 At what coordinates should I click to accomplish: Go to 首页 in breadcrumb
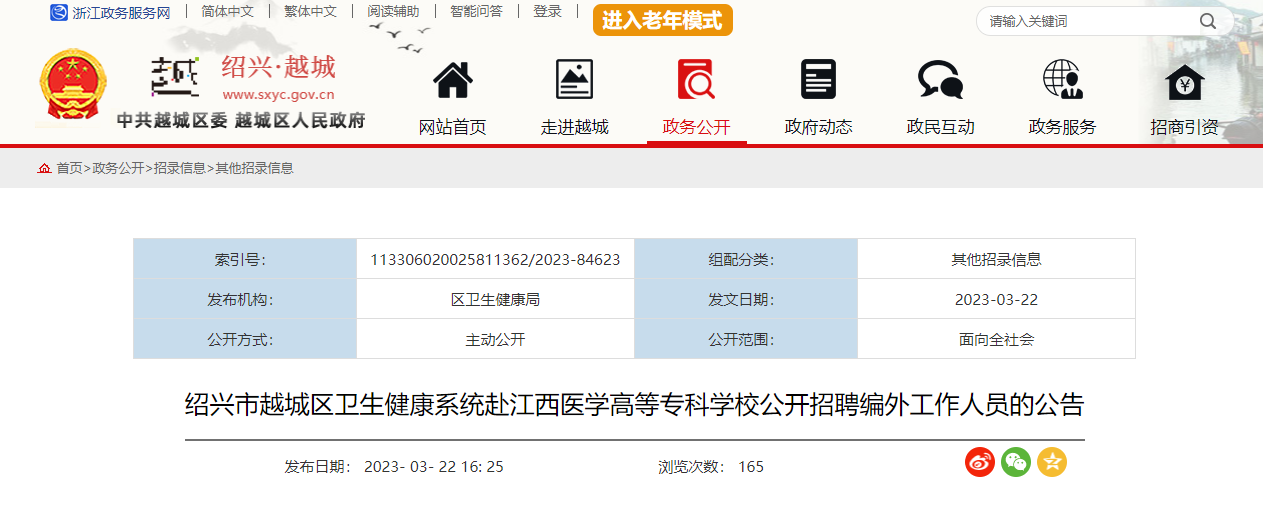(x=69, y=168)
